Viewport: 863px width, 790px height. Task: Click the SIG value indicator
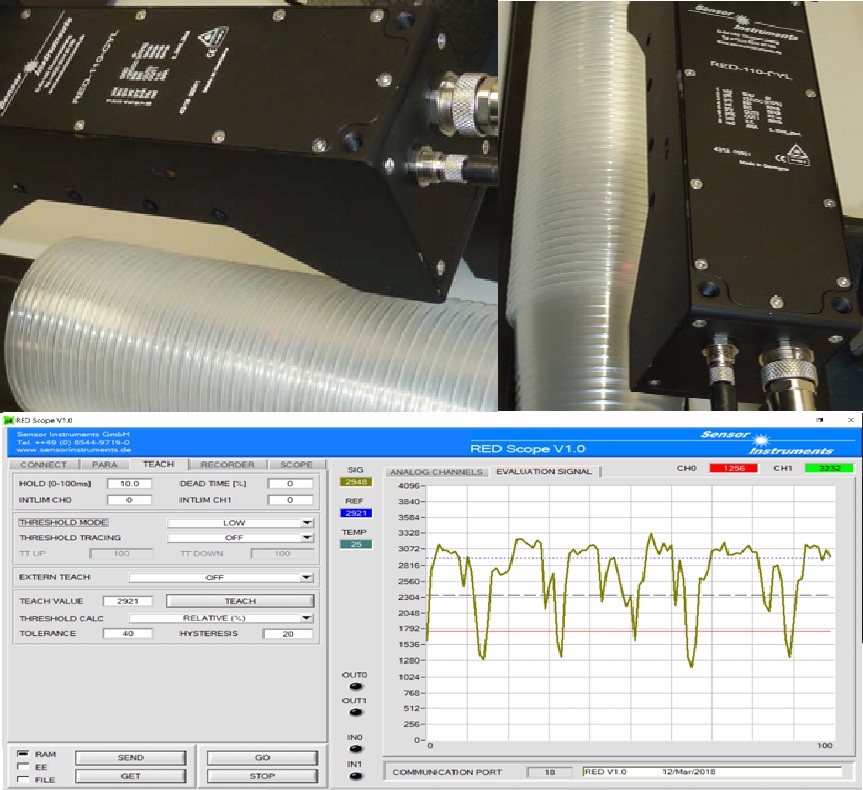356,482
